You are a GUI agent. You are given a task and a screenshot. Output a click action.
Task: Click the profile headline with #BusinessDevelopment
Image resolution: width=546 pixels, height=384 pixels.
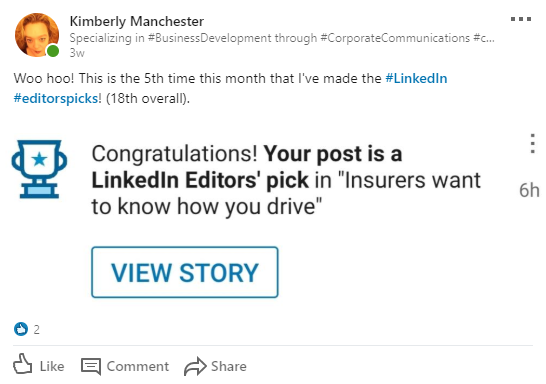[x=282, y=38]
